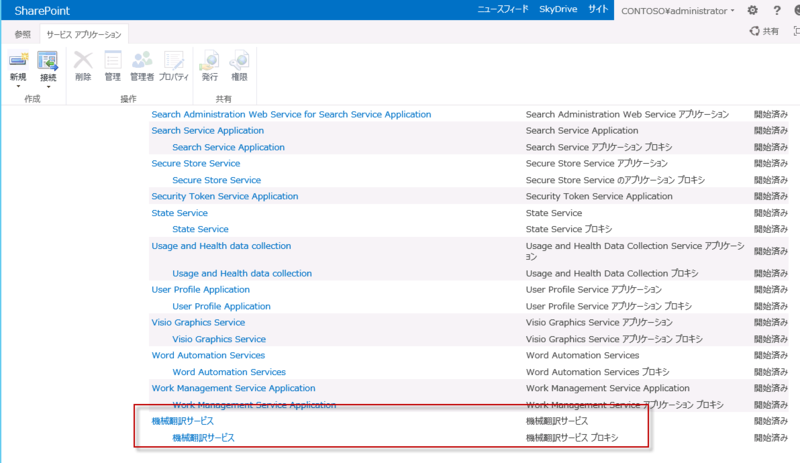Image resolution: width=800 pixels, height=463 pixels.
Task: Click 開始済み status in Security Token Service row
Action: pyautogui.click(x=771, y=197)
